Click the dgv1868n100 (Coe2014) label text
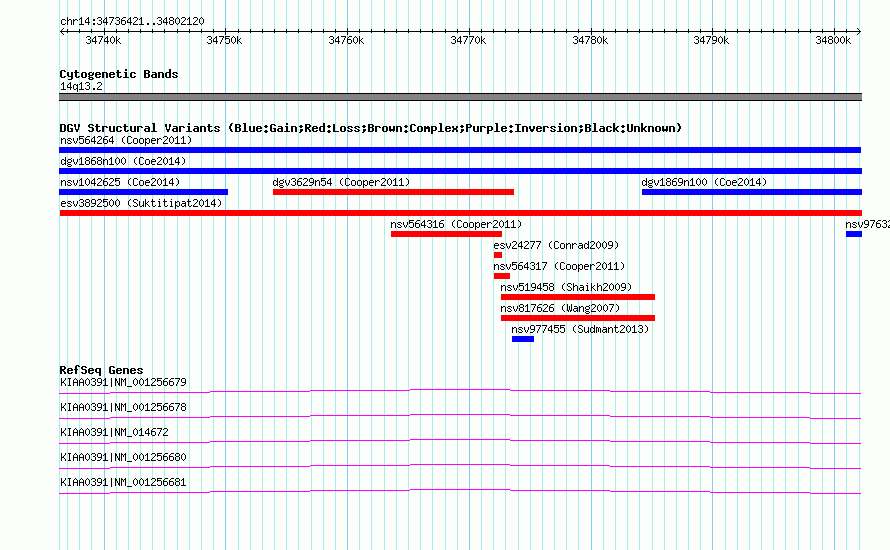 click(123, 161)
